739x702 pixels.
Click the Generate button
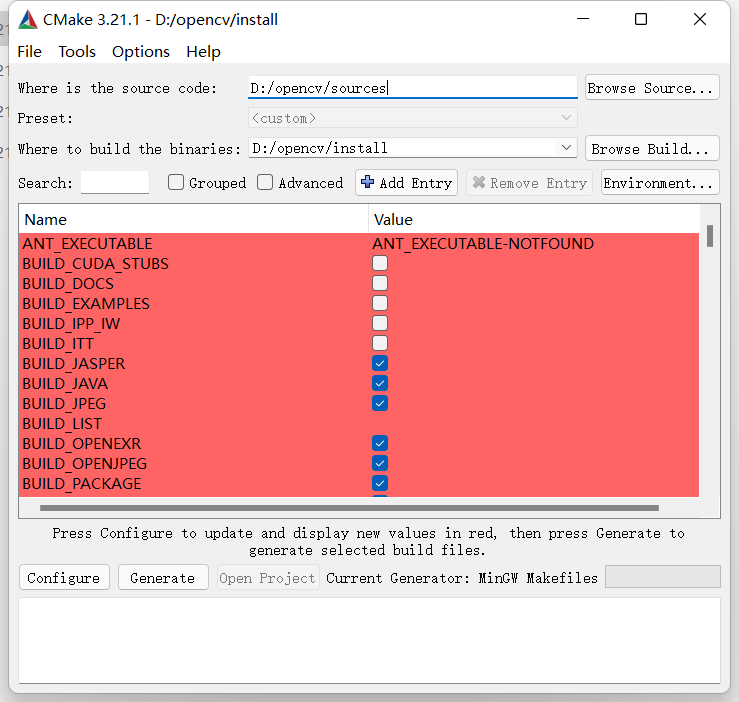(x=163, y=578)
